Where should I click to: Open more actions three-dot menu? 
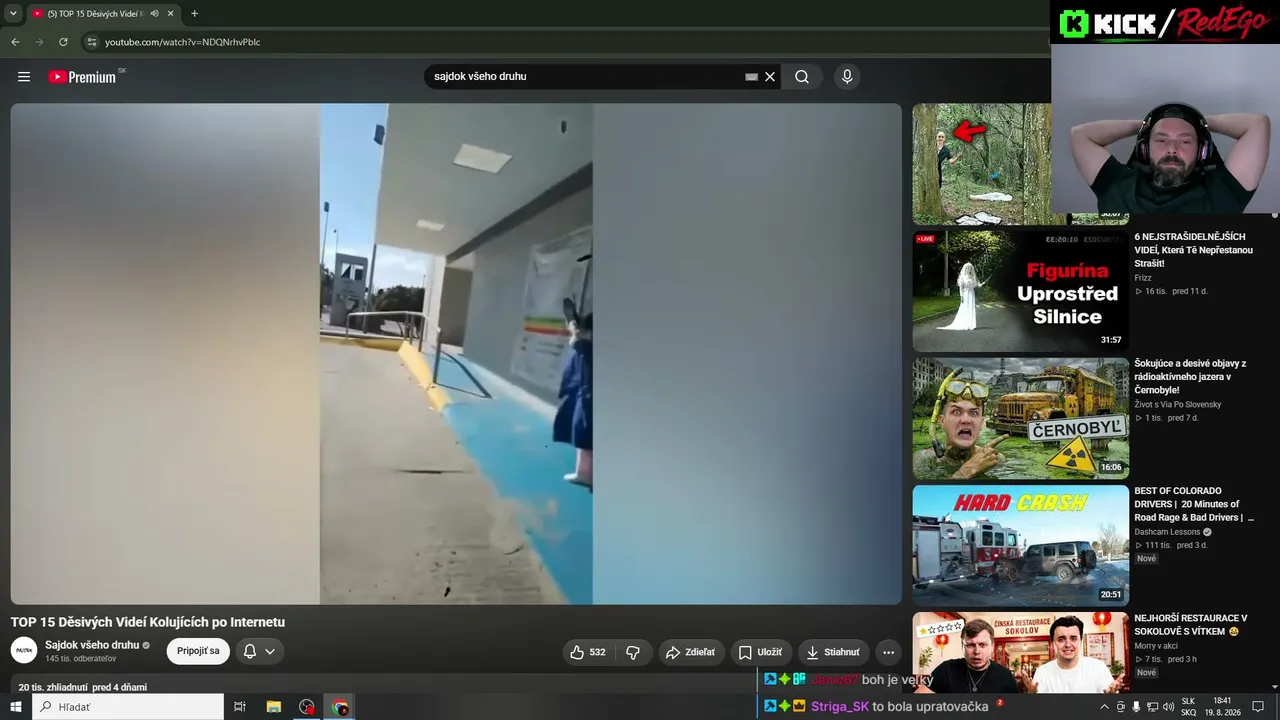(x=888, y=652)
